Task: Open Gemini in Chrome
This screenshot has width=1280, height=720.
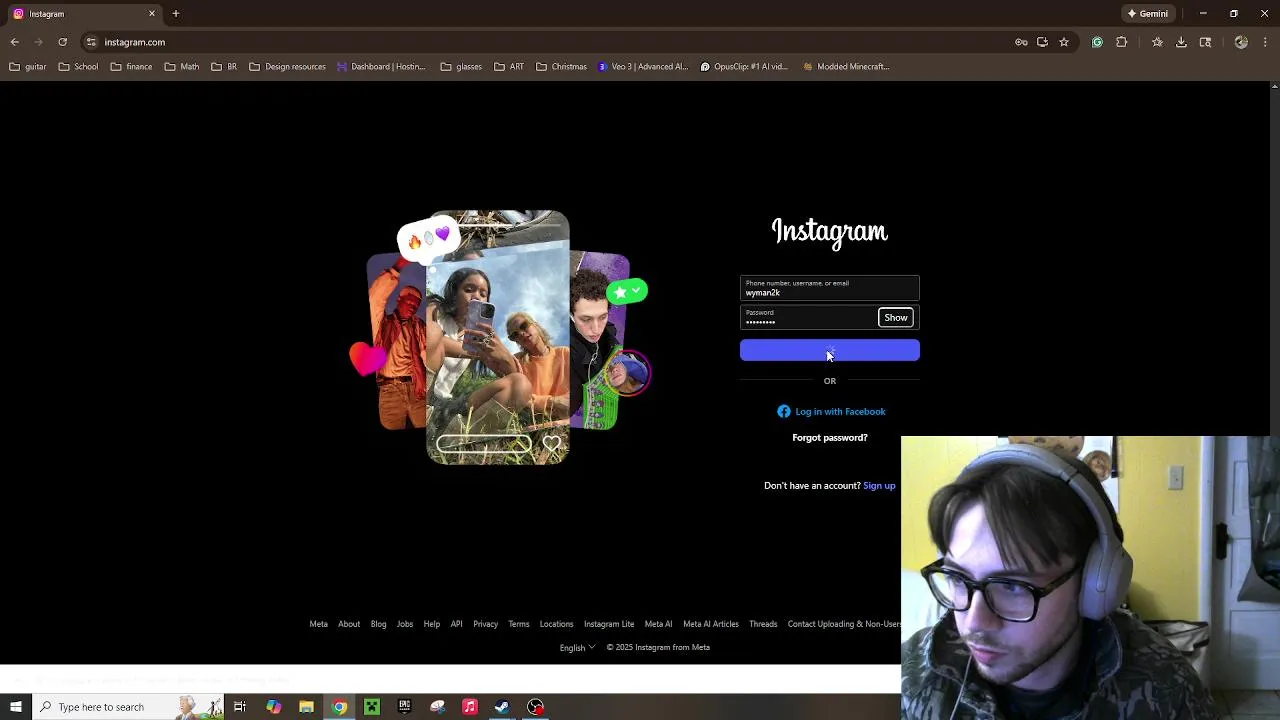Action: point(1147,14)
